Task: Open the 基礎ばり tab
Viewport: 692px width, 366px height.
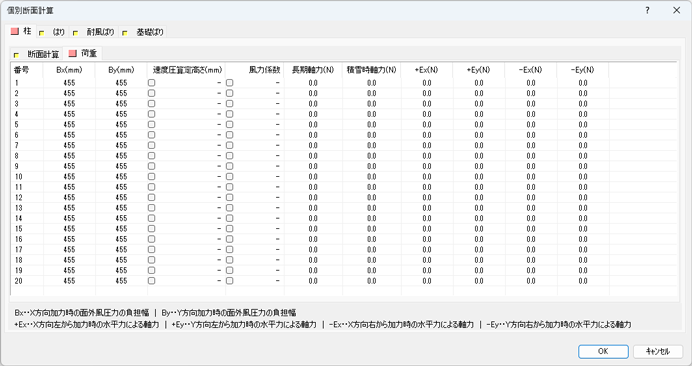Action: click(144, 32)
